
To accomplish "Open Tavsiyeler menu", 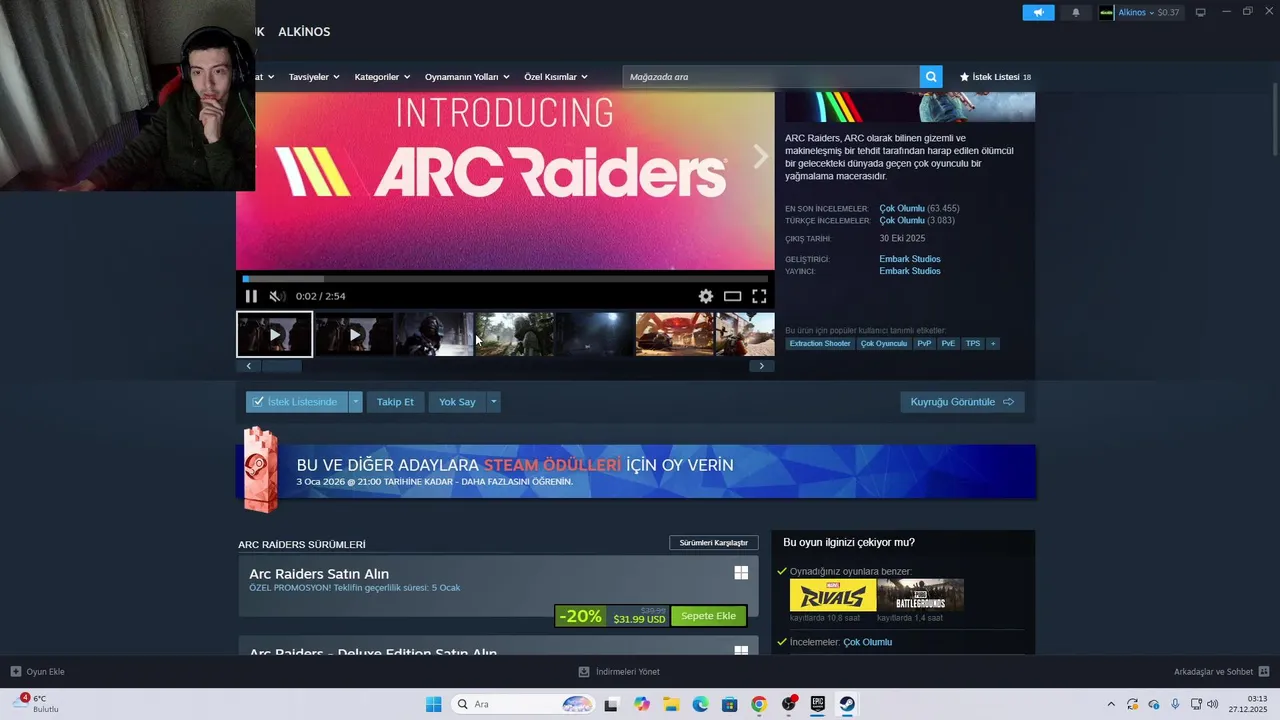I will [314, 77].
